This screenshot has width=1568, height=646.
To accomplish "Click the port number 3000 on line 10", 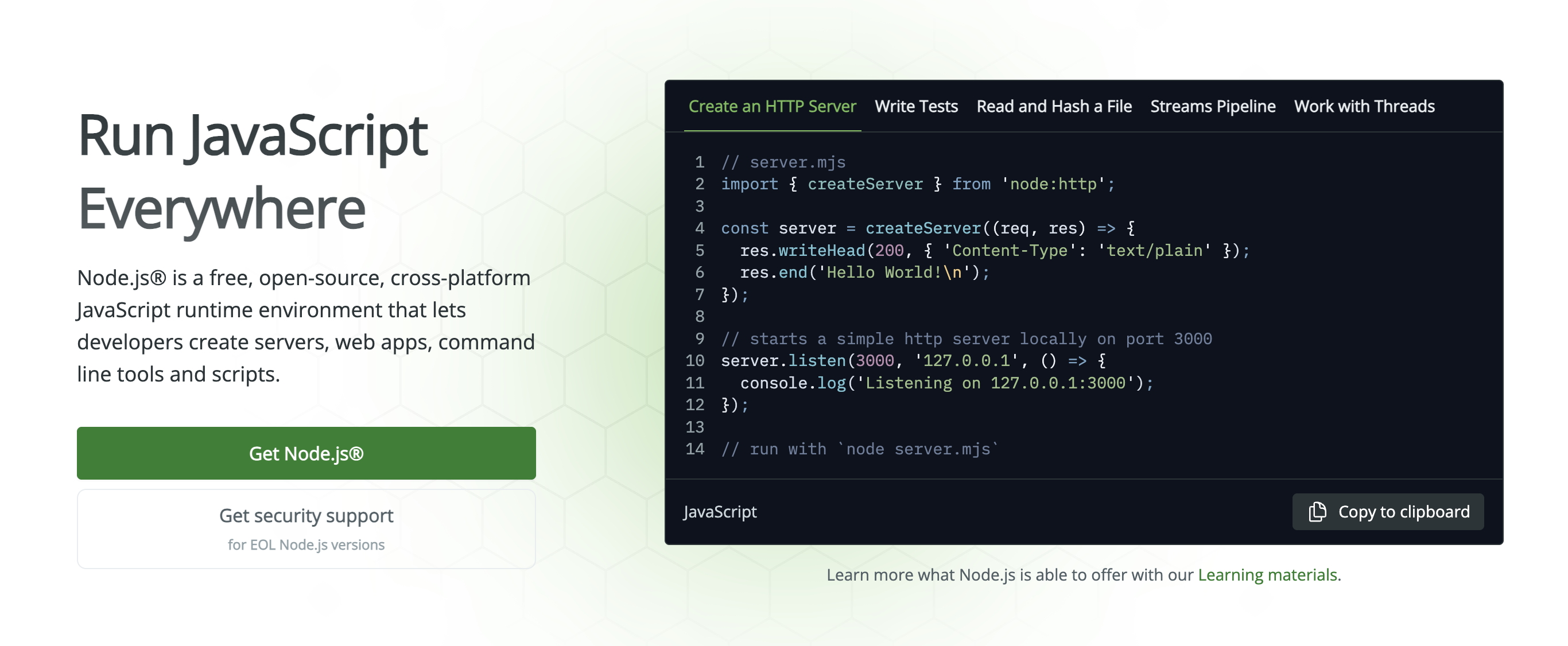I will (x=875, y=360).
